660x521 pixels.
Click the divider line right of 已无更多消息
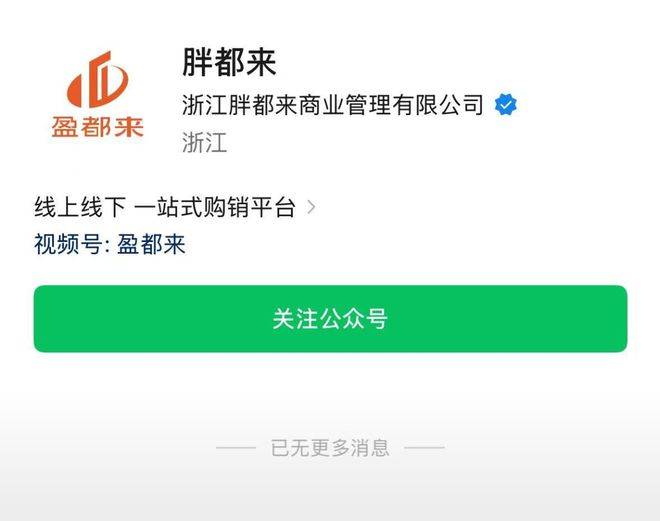click(x=424, y=448)
